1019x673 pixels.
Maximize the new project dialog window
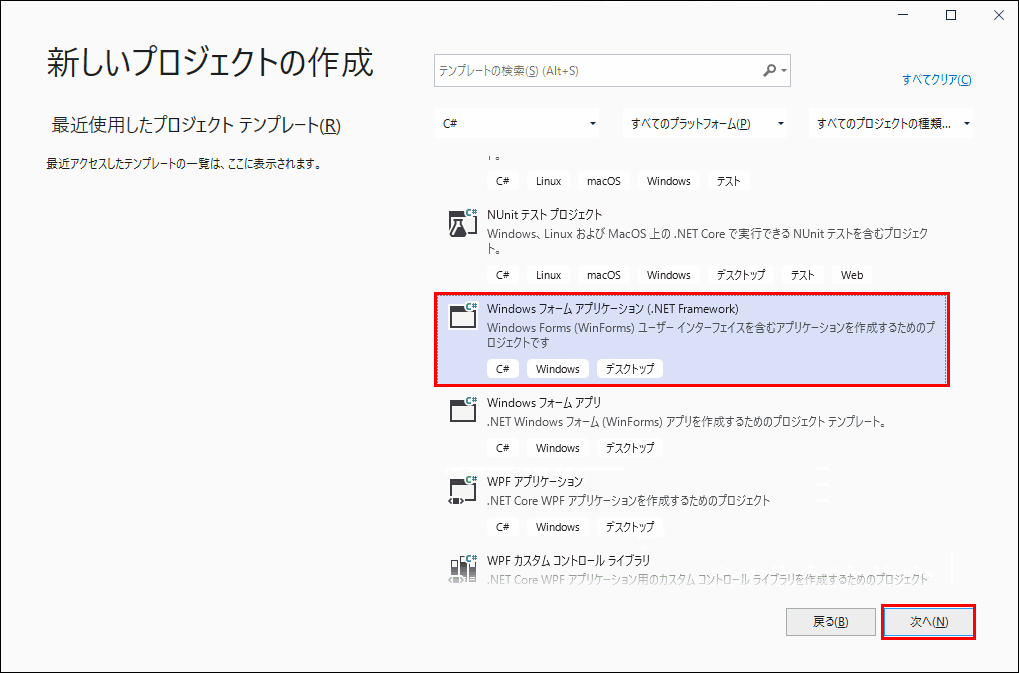[x=951, y=16]
